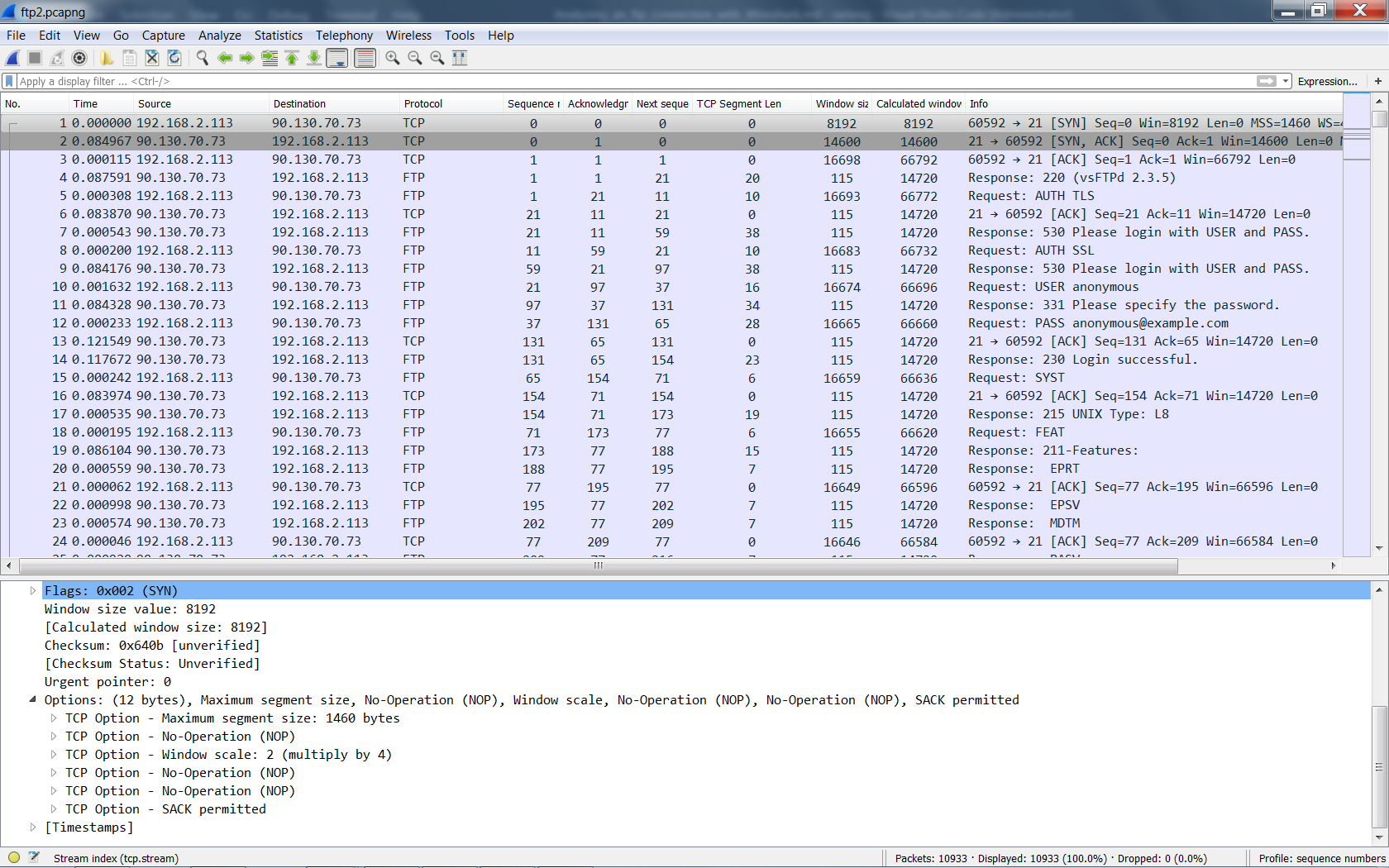The image size is (1389, 868).
Task: Open capture options gear icon
Action: [79, 58]
